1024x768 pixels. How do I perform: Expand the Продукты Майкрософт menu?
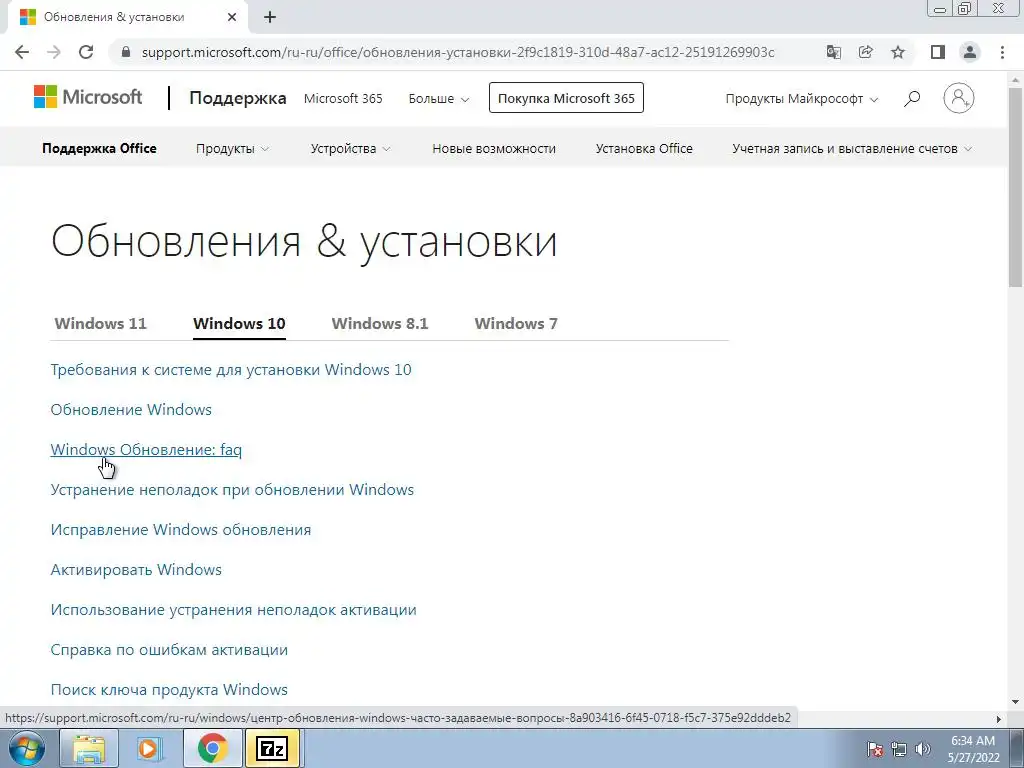coord(801,99)
